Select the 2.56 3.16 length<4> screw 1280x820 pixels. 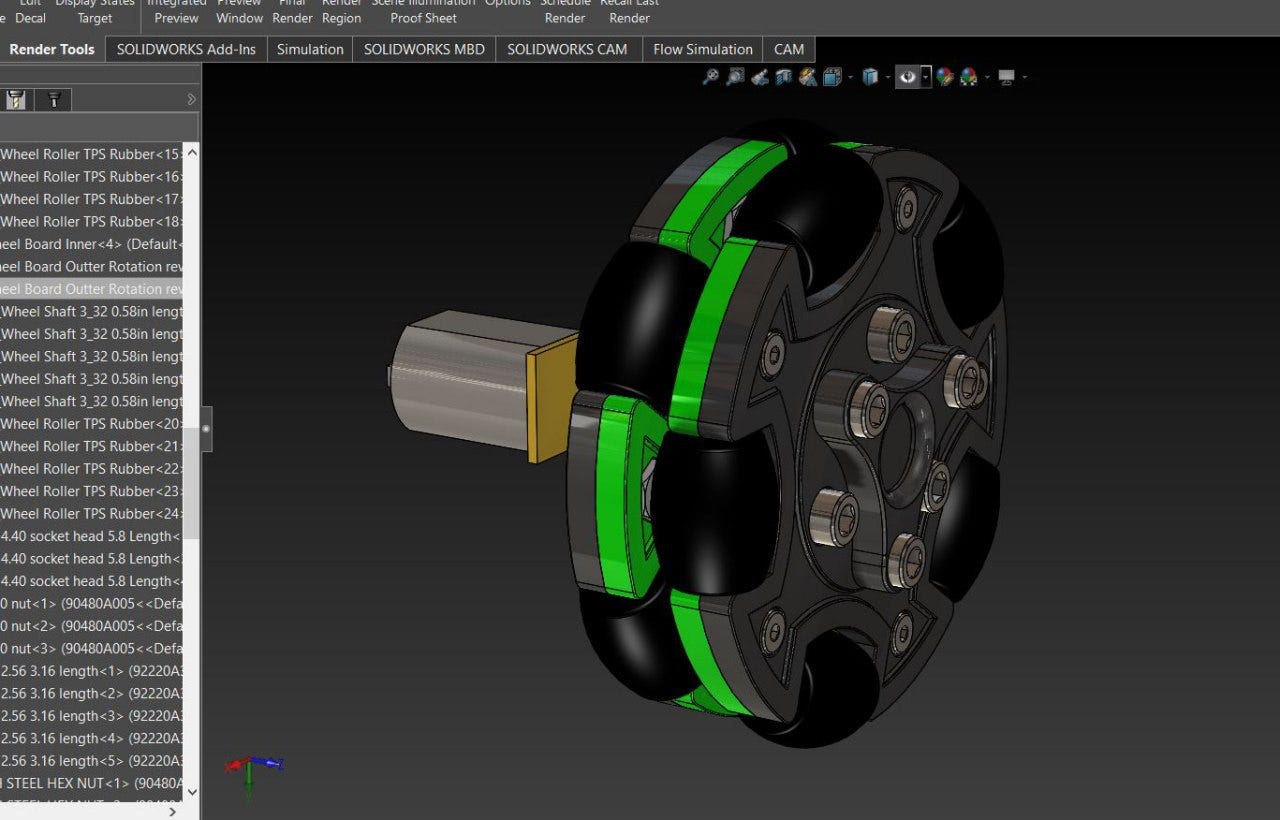(92, 739)
